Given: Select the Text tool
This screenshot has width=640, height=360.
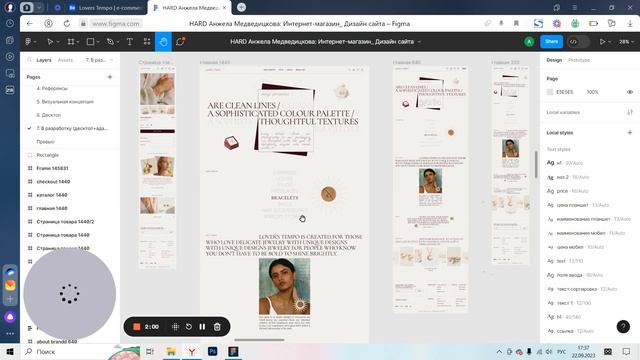Looking at the screenshot, I should (130, 42).
